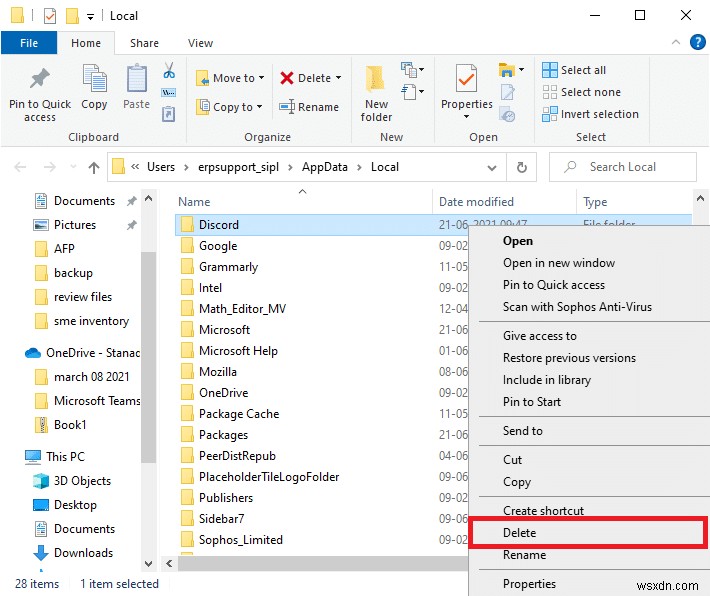
Task: Click Users in the address breadcrumb
Action: (161, 167)
